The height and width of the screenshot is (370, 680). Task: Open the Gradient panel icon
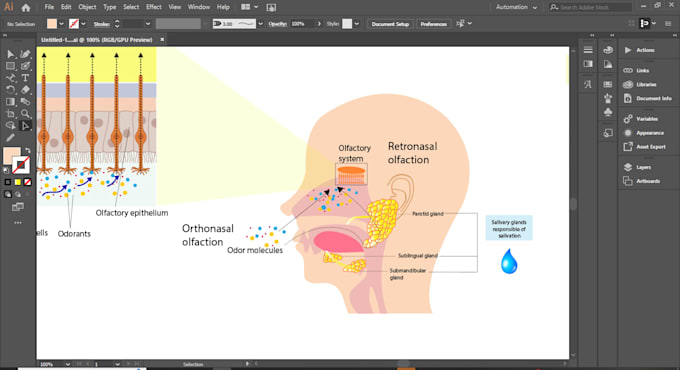point(588,64)
